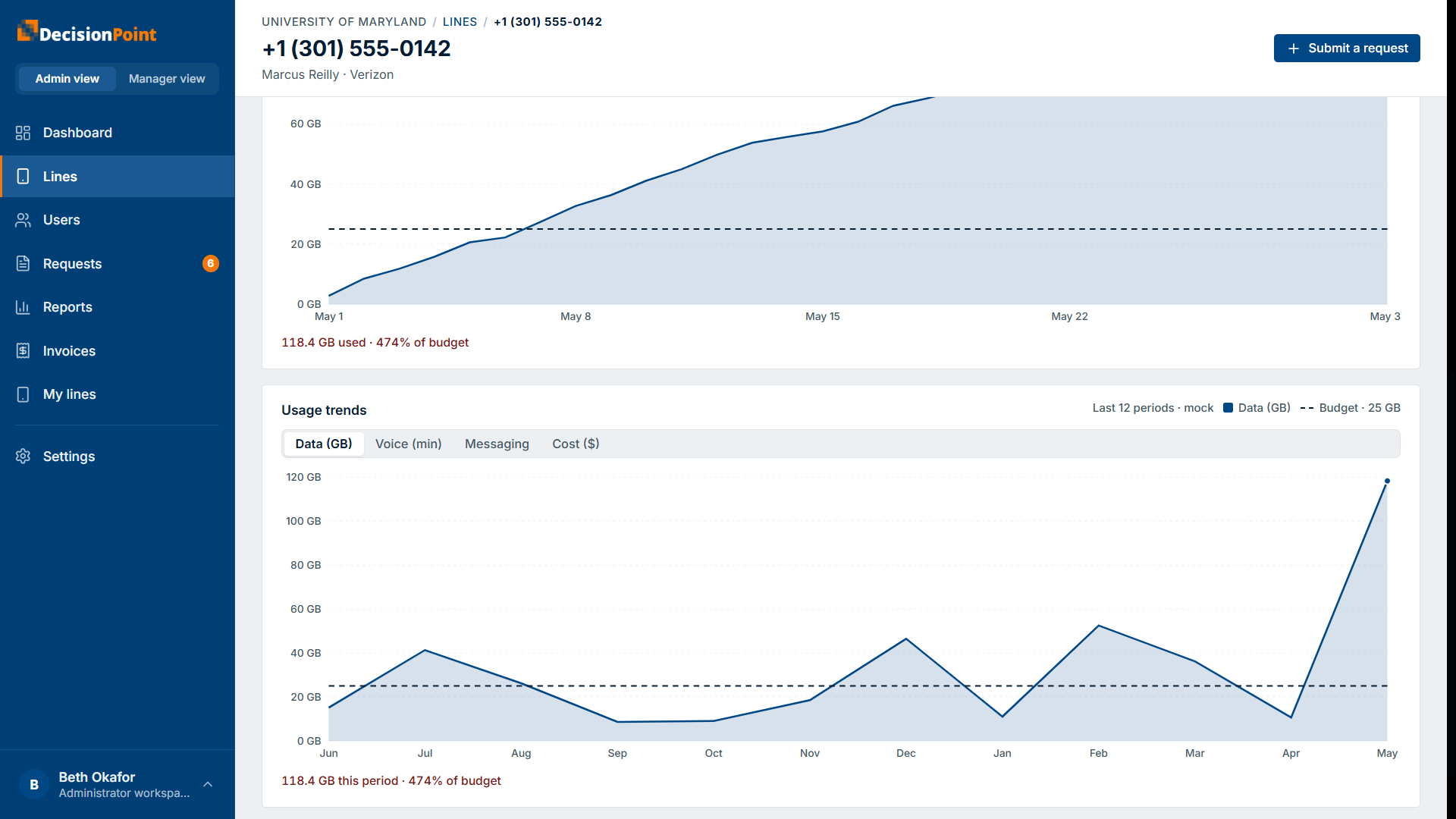
Task: Click the Budget · 25 GB legend label
Action: click(1360, 408)
